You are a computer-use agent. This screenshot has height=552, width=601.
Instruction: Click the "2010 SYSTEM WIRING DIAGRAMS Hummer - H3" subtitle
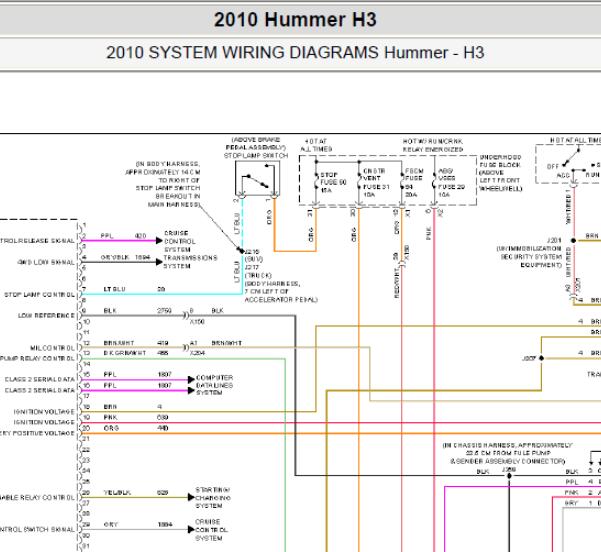coord(295,53)
